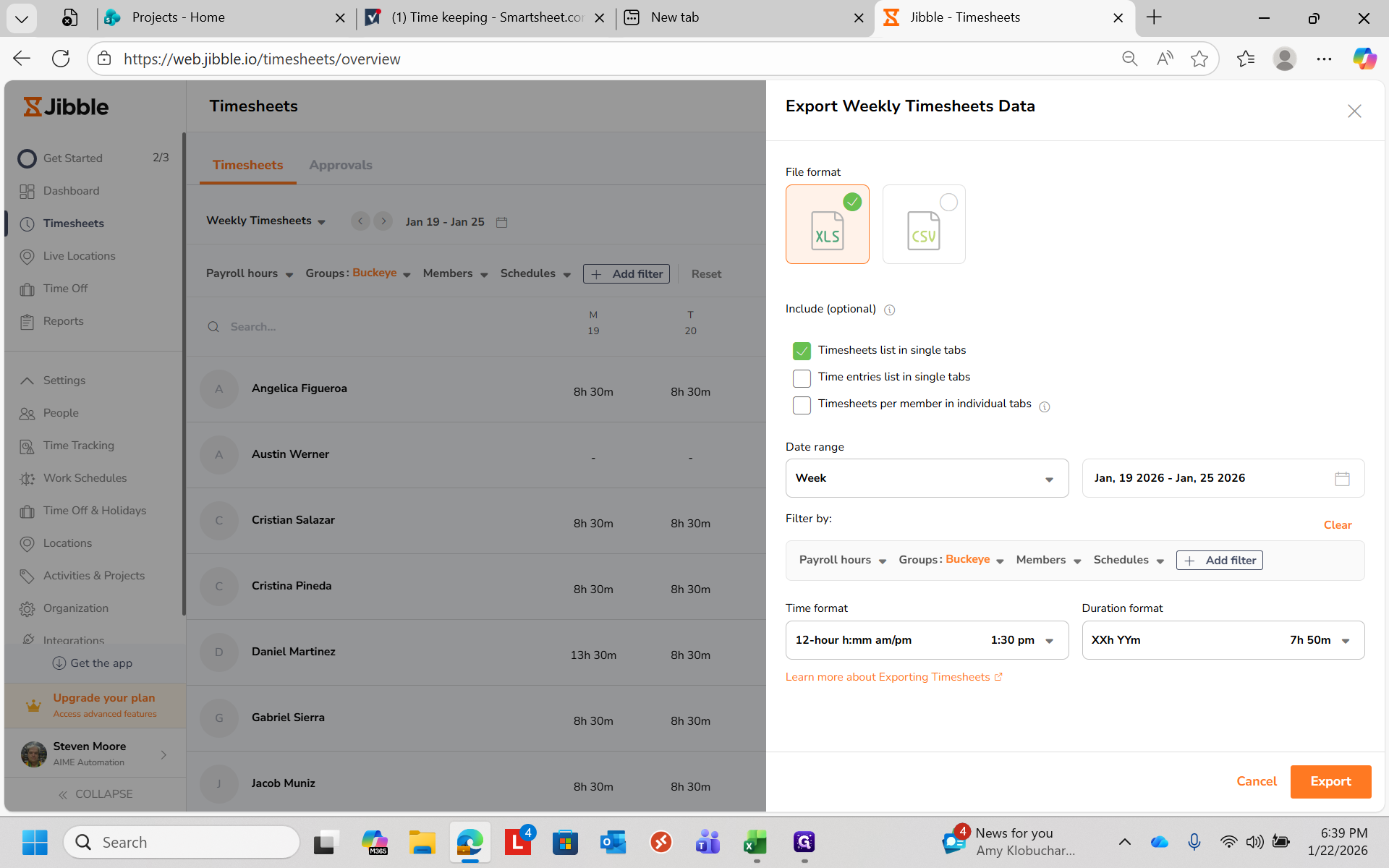Viewport: 1389px width, 868px height.
Task: Switch to the Approvals tab
Action: coord(340,165)
